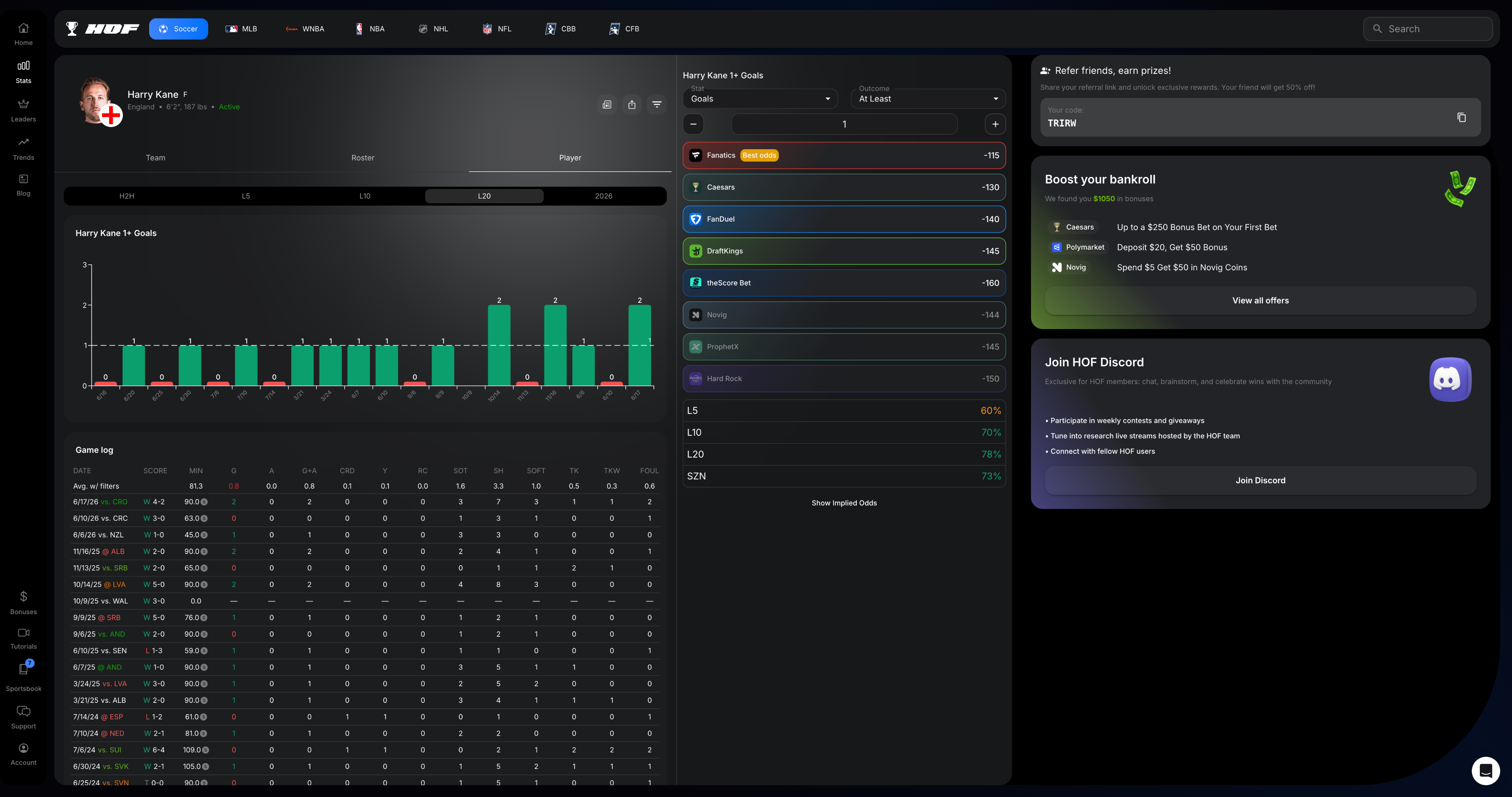1512x797 pixels.
Task: Click the news icon beside Harry Kane
Action: point(607,105)
